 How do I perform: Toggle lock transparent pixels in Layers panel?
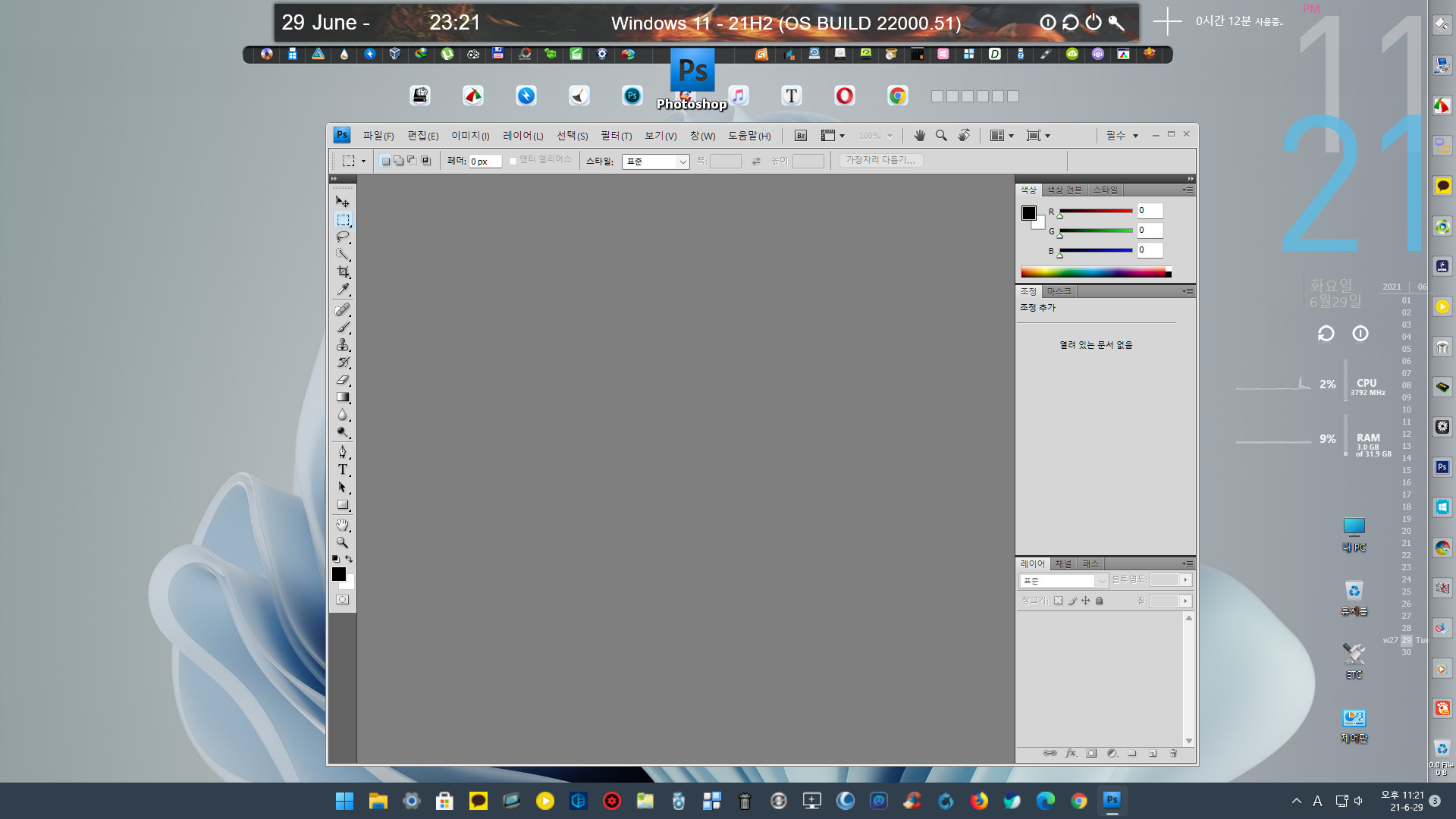[x=1059, y=601]
